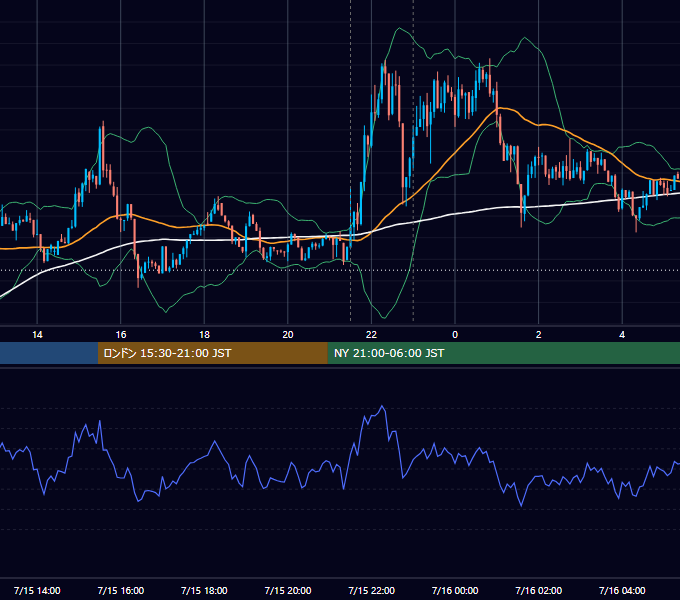This screenshot has height=600, width=680.
Task: Select the ロンドン 15:30-21:00 JST session bar
Action: point(212,353)
